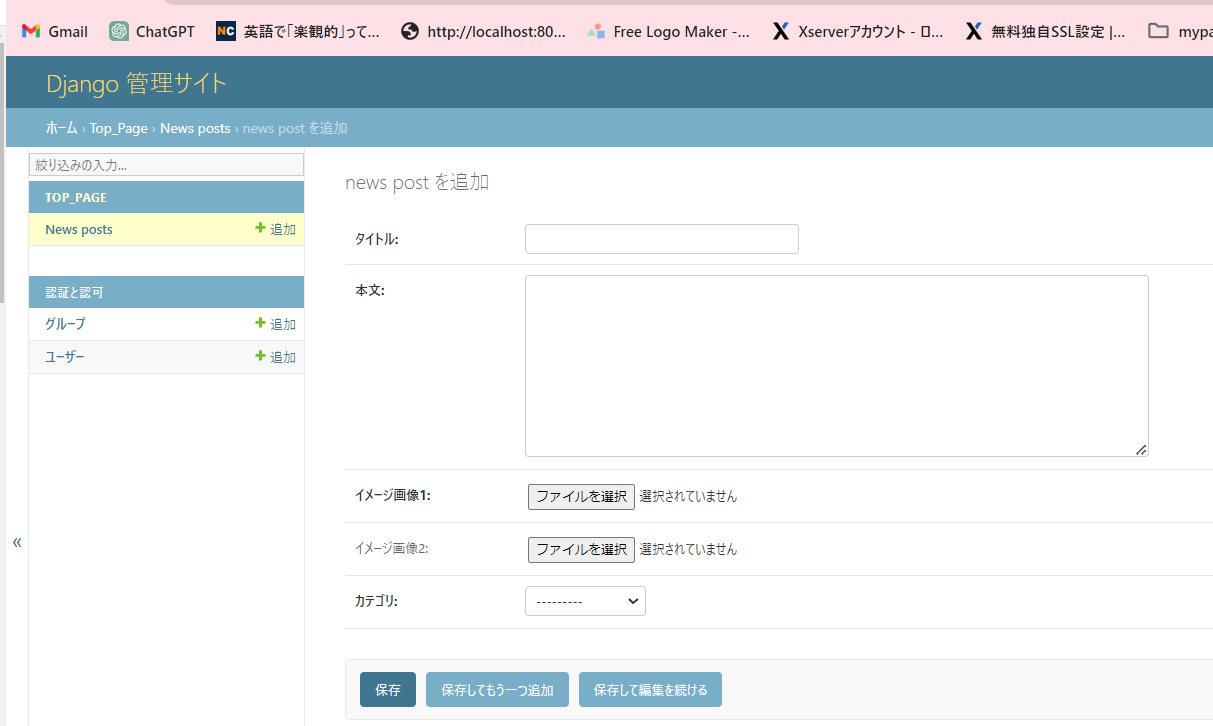Open the カテゴリ dropdown
Image resolution: width=1213 pixels, height=726 pixels.
click(585, 601)
